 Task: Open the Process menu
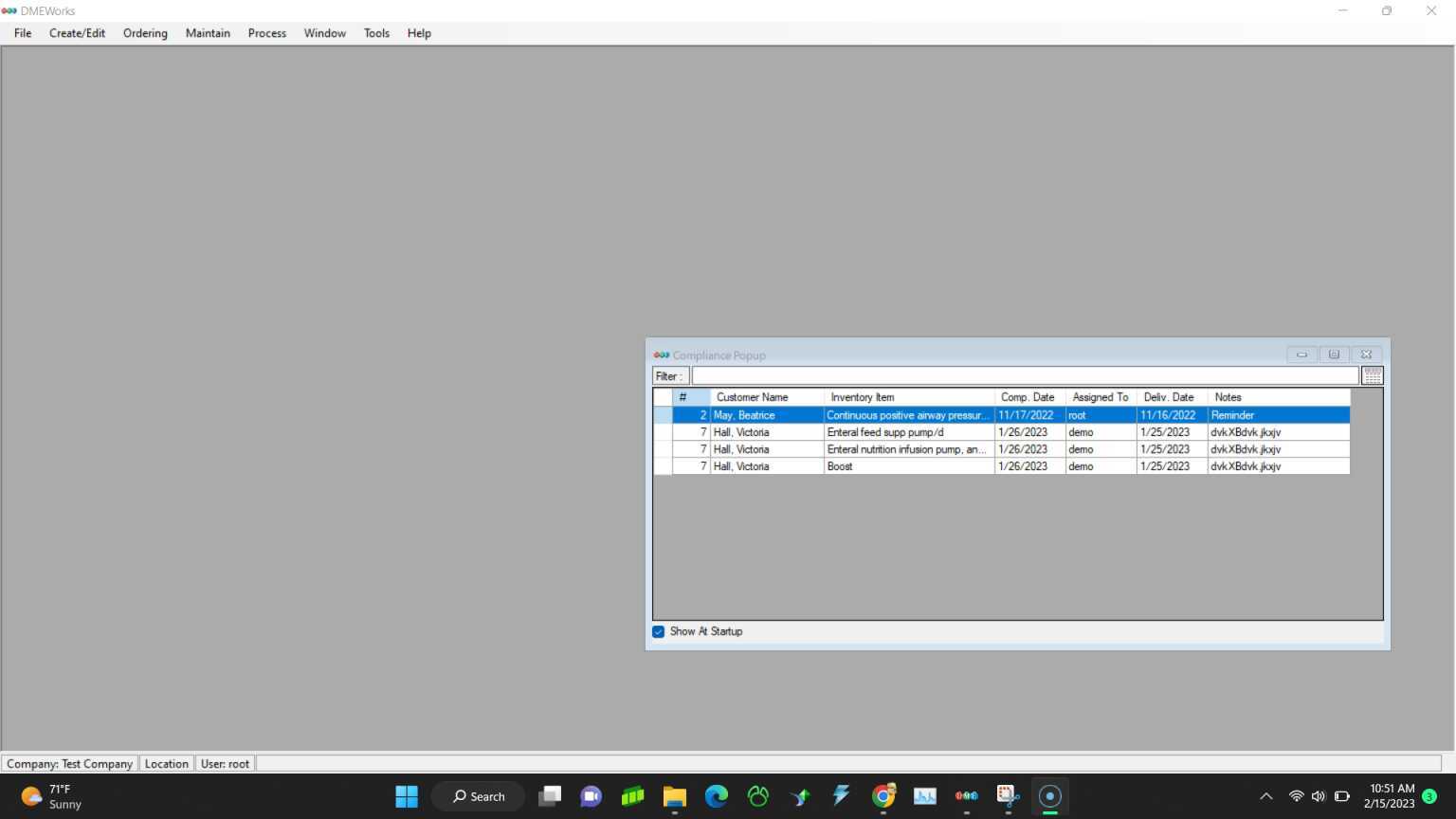pyautogui.click(x=266, y=33)
